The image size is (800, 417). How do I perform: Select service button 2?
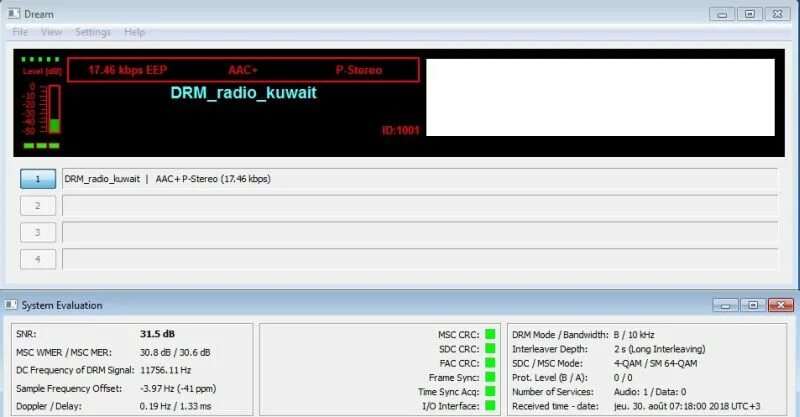tap(38, 206)
